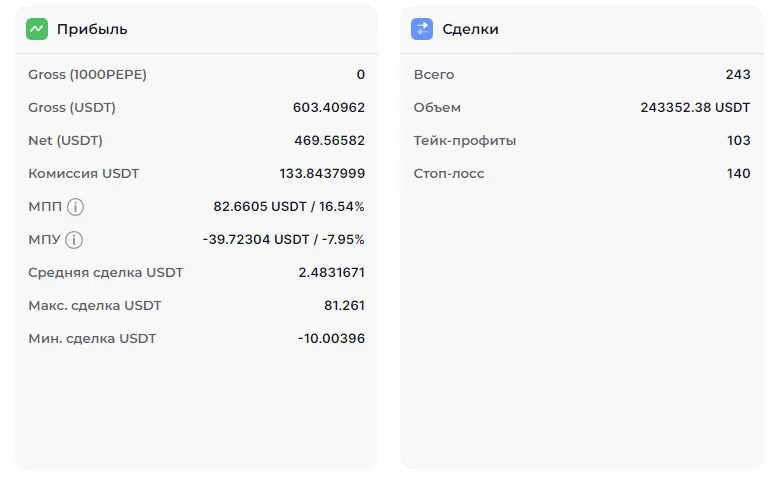Click the green profit chart icon
774x479 pixels.
tap(37, 29)
